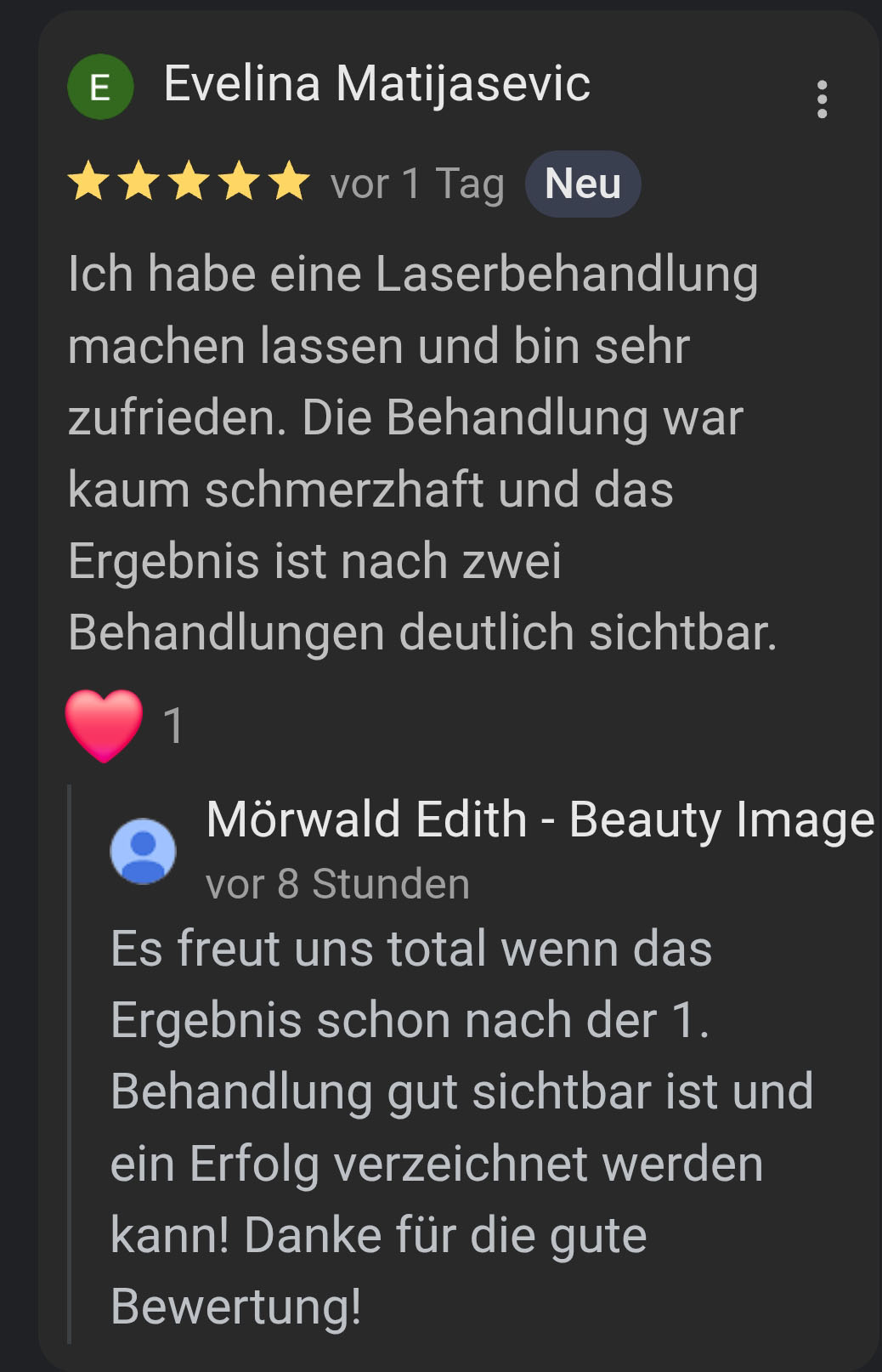Tap the blue owner profile avatar
The width and height of the screenshot is (882, 1372).
tap(143, 851)
